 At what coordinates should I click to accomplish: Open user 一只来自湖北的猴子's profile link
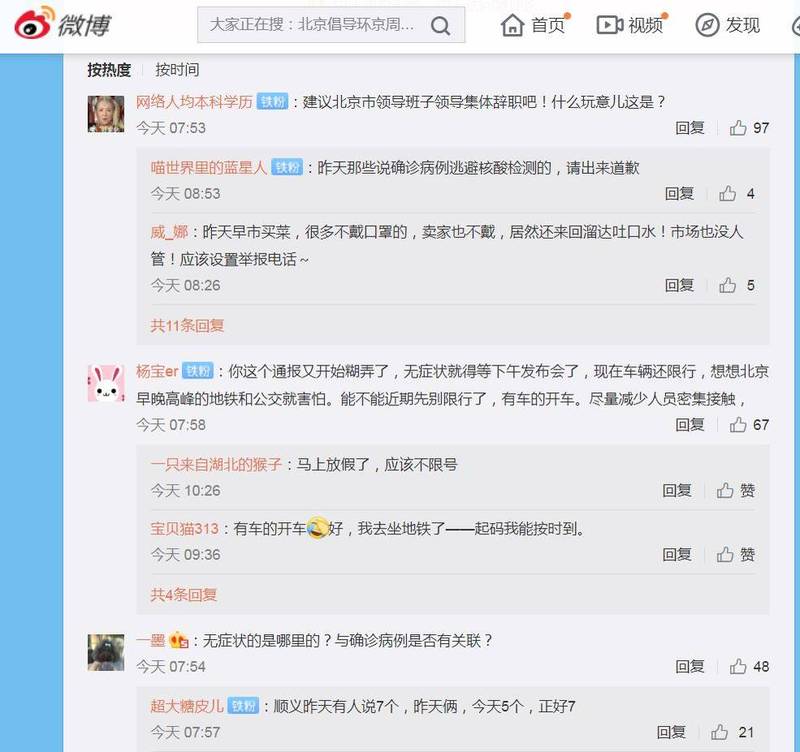(216, 465)
